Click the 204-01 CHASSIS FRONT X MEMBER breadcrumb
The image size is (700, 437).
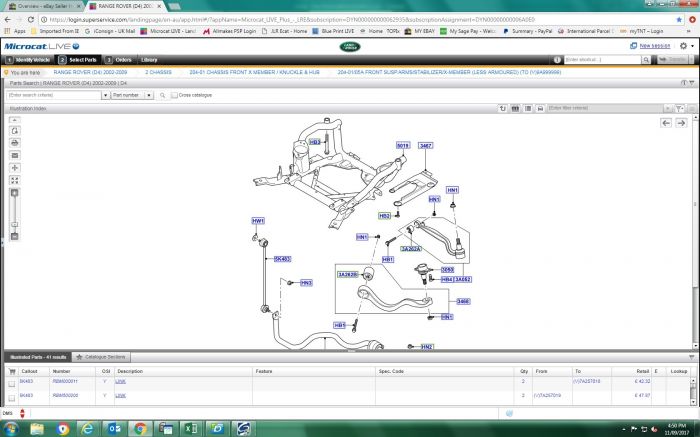point(254,72)
